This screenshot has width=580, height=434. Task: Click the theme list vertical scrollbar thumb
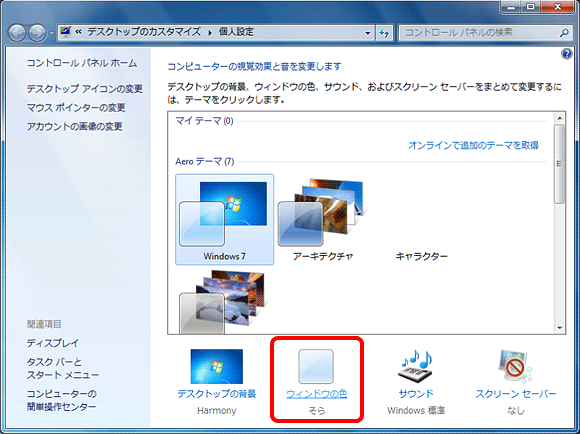point(559,164)
